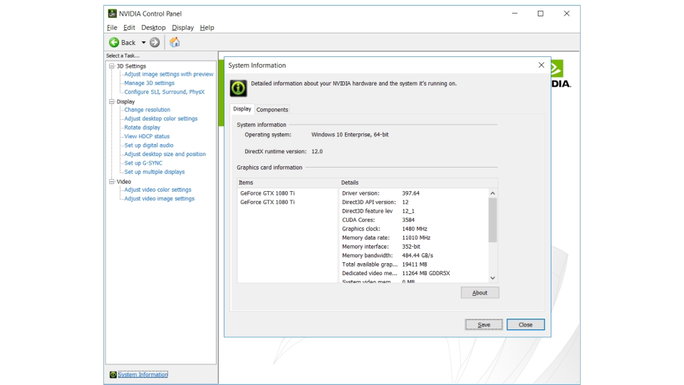Click the NVIDIA Control Panel title icon
Image resolution: width=684 pixels, height=385 pixels.
click(112, 14)
